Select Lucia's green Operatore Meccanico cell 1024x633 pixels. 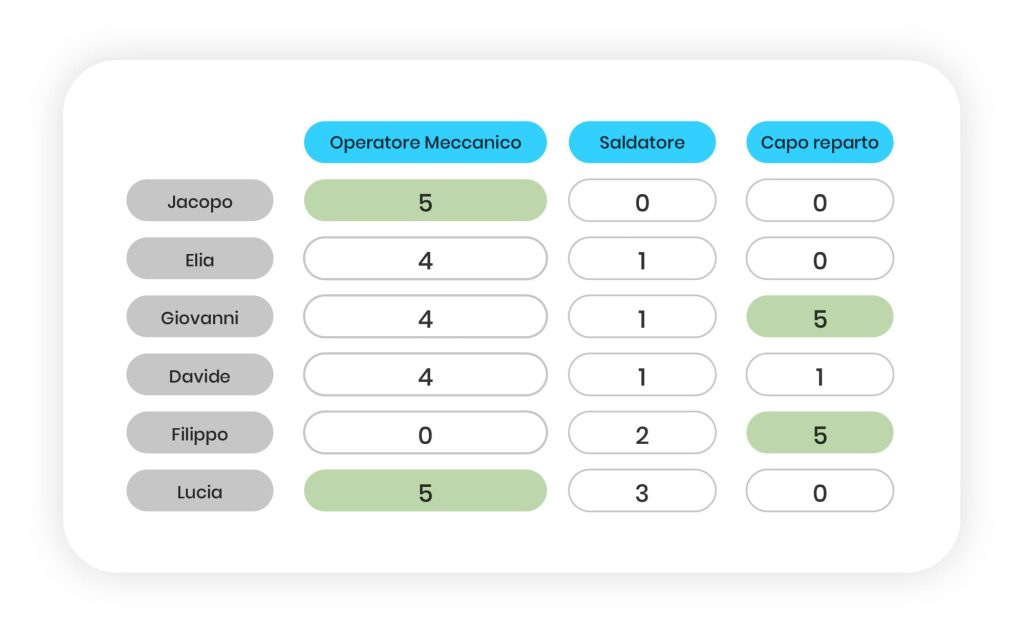(x=425, y=491)
